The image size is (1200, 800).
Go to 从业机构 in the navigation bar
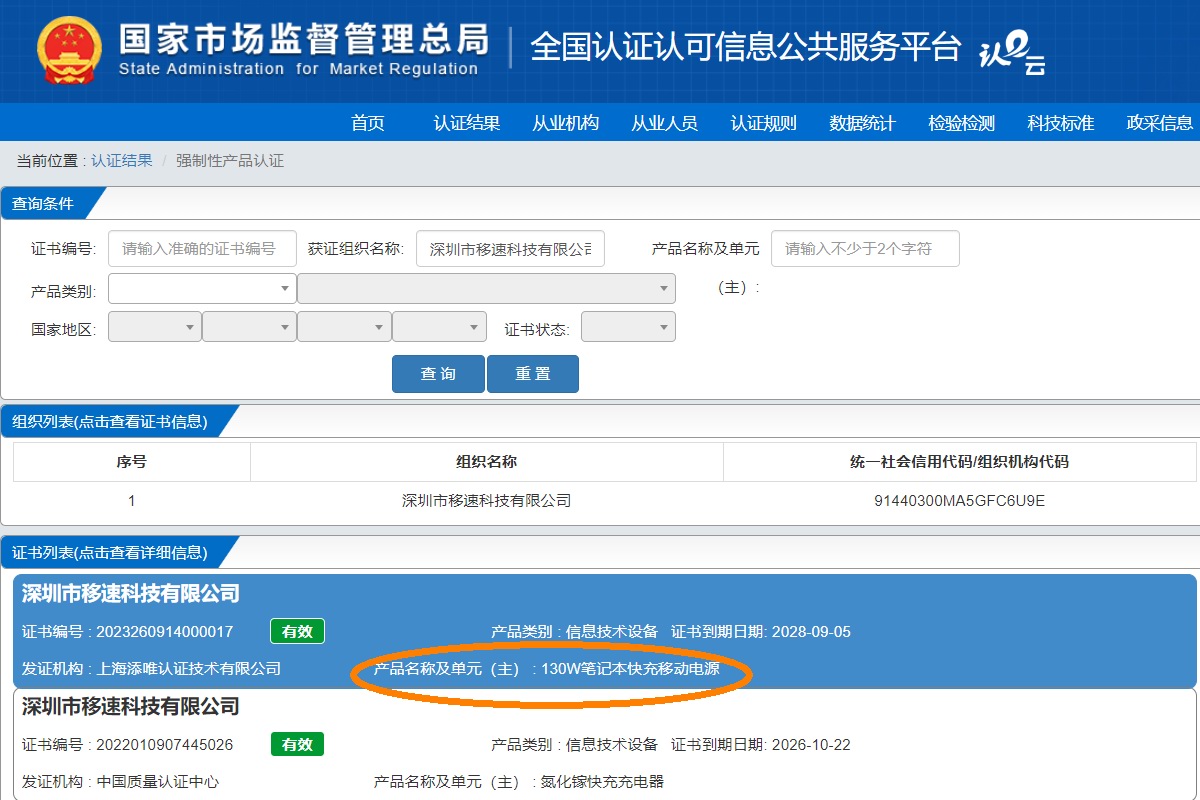566,123
